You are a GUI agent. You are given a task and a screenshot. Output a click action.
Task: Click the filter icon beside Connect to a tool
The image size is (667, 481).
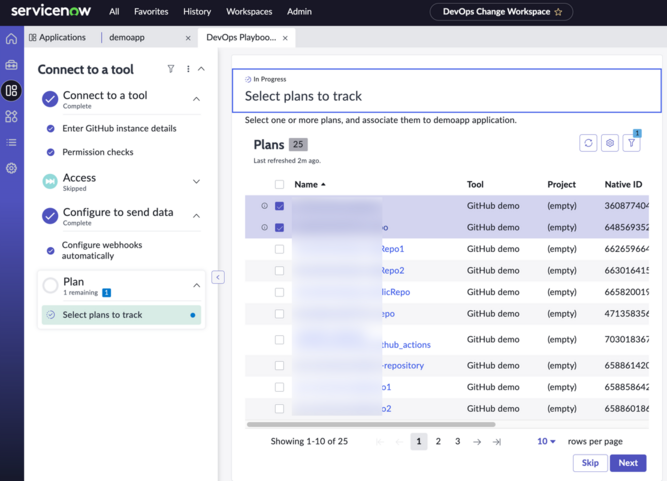click(171, 69)
